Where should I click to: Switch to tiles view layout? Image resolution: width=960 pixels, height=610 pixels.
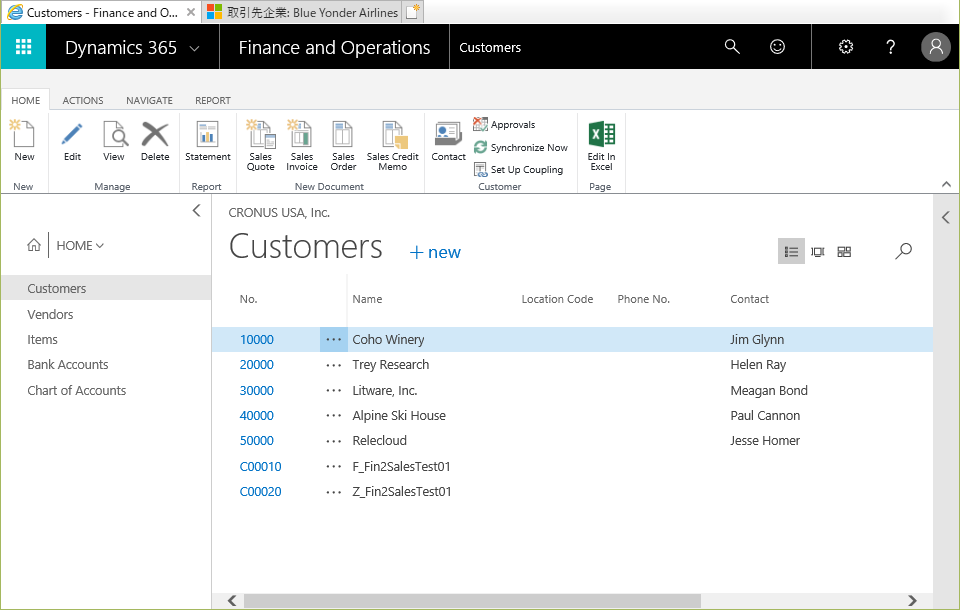coord(844,252)
